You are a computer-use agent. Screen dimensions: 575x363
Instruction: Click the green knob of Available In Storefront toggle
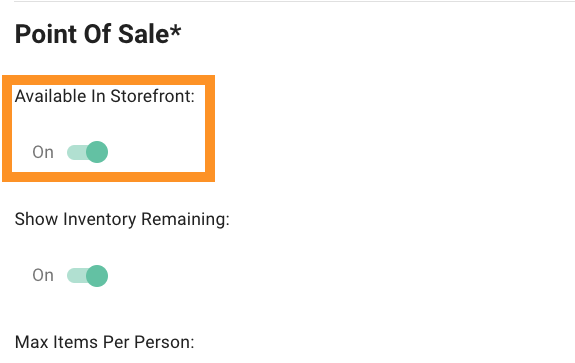[97, 152]
